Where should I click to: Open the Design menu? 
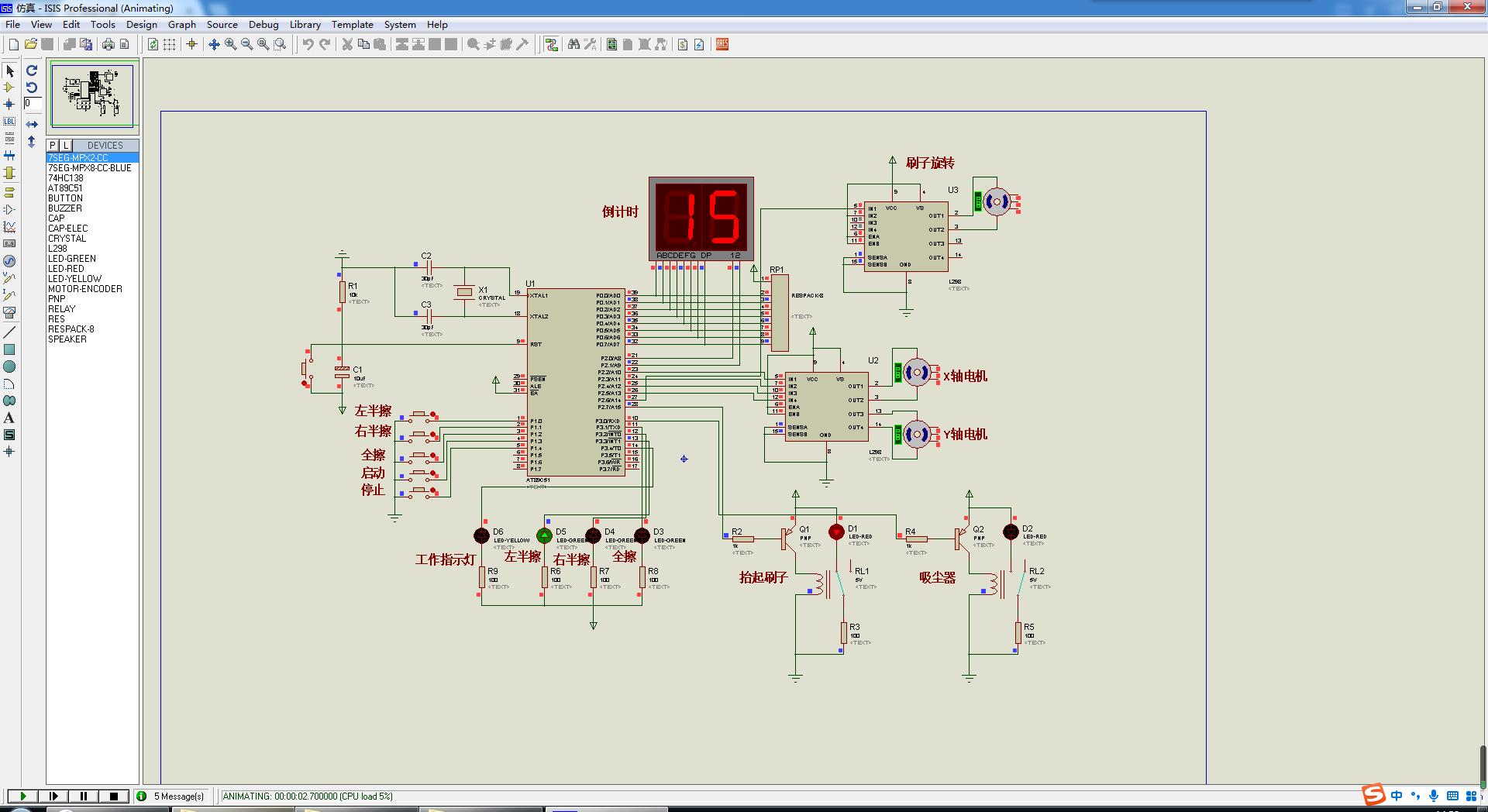[142, 25]
